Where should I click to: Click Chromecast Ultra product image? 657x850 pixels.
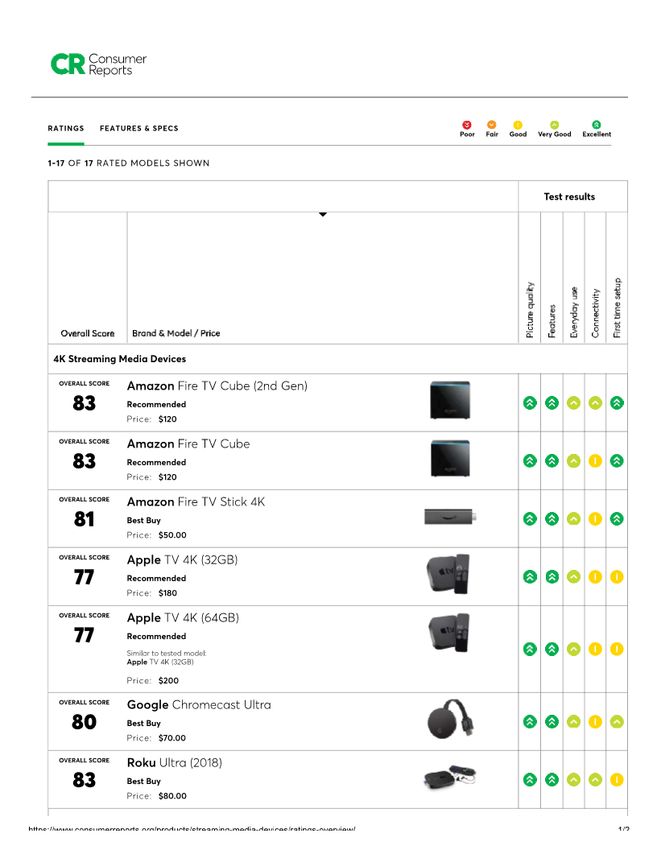[451, 719]
